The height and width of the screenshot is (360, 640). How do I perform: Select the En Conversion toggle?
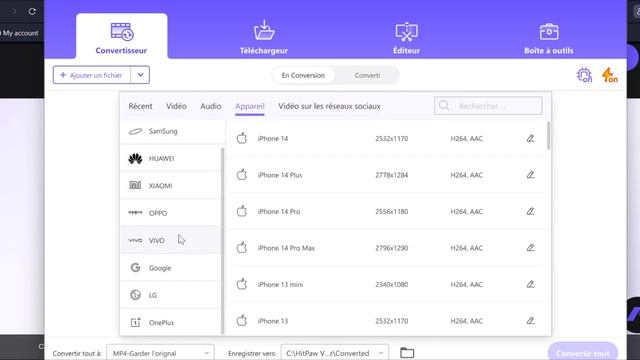click(x=303, y=76)
